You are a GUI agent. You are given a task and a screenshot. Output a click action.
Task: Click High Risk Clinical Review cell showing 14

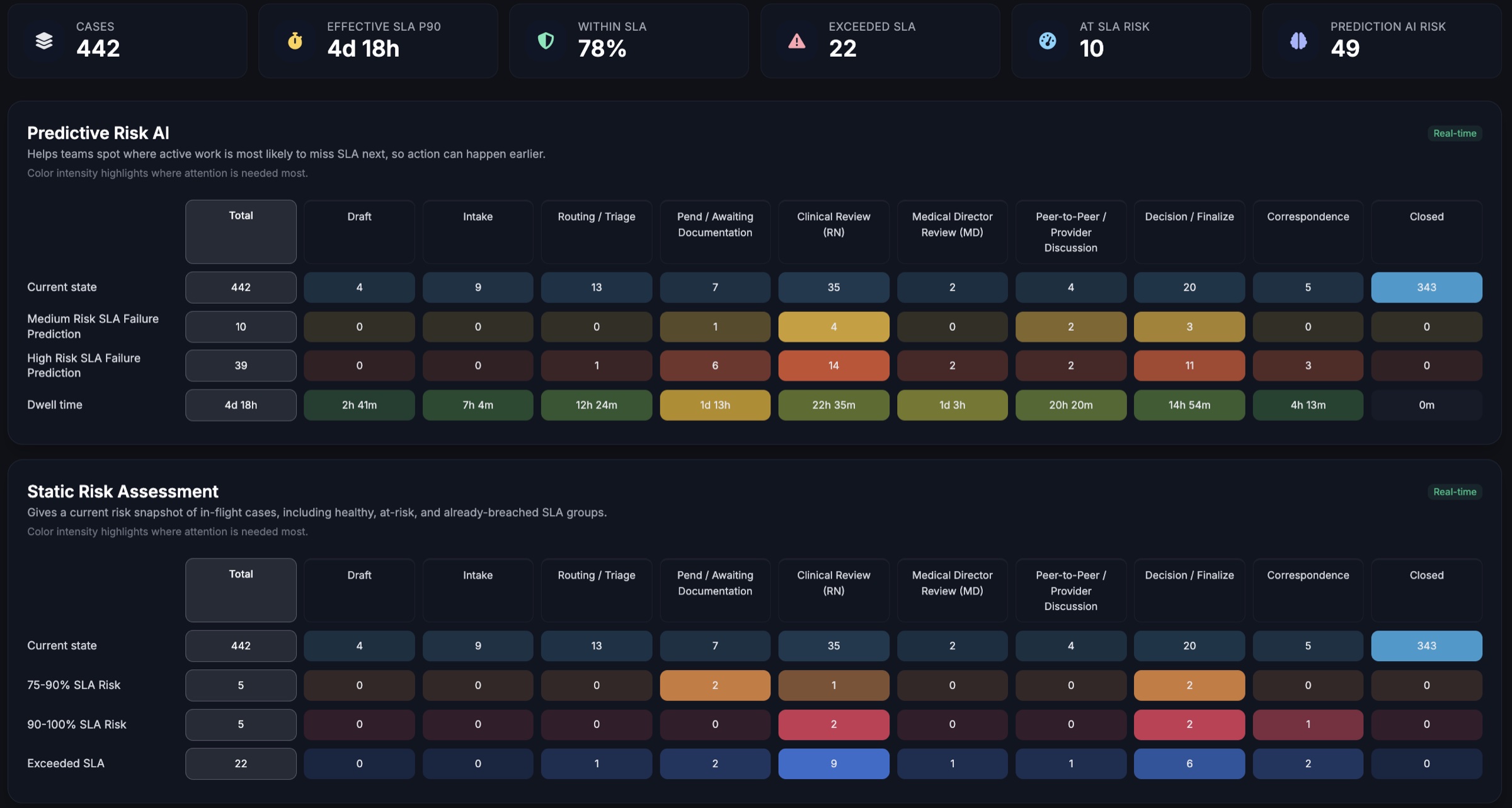[x=833, y=366]
